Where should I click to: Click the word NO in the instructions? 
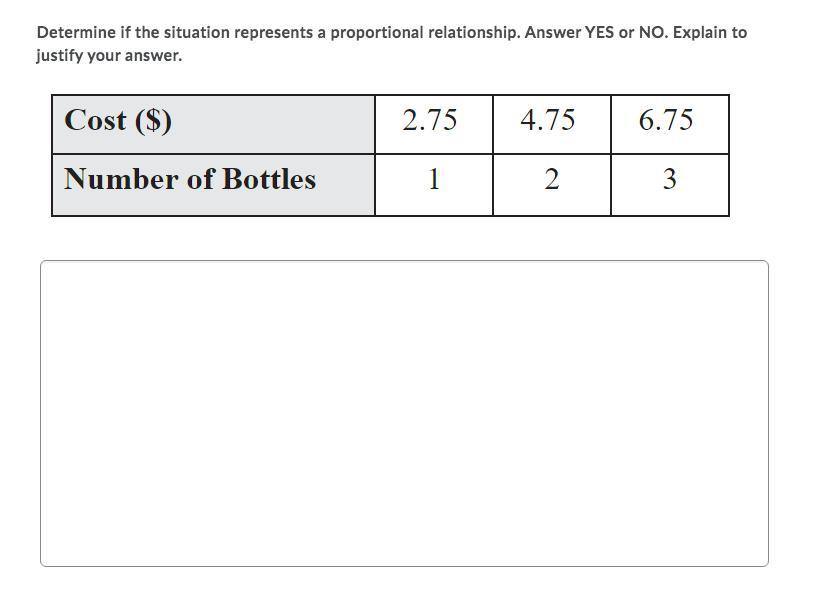[653, 32]
